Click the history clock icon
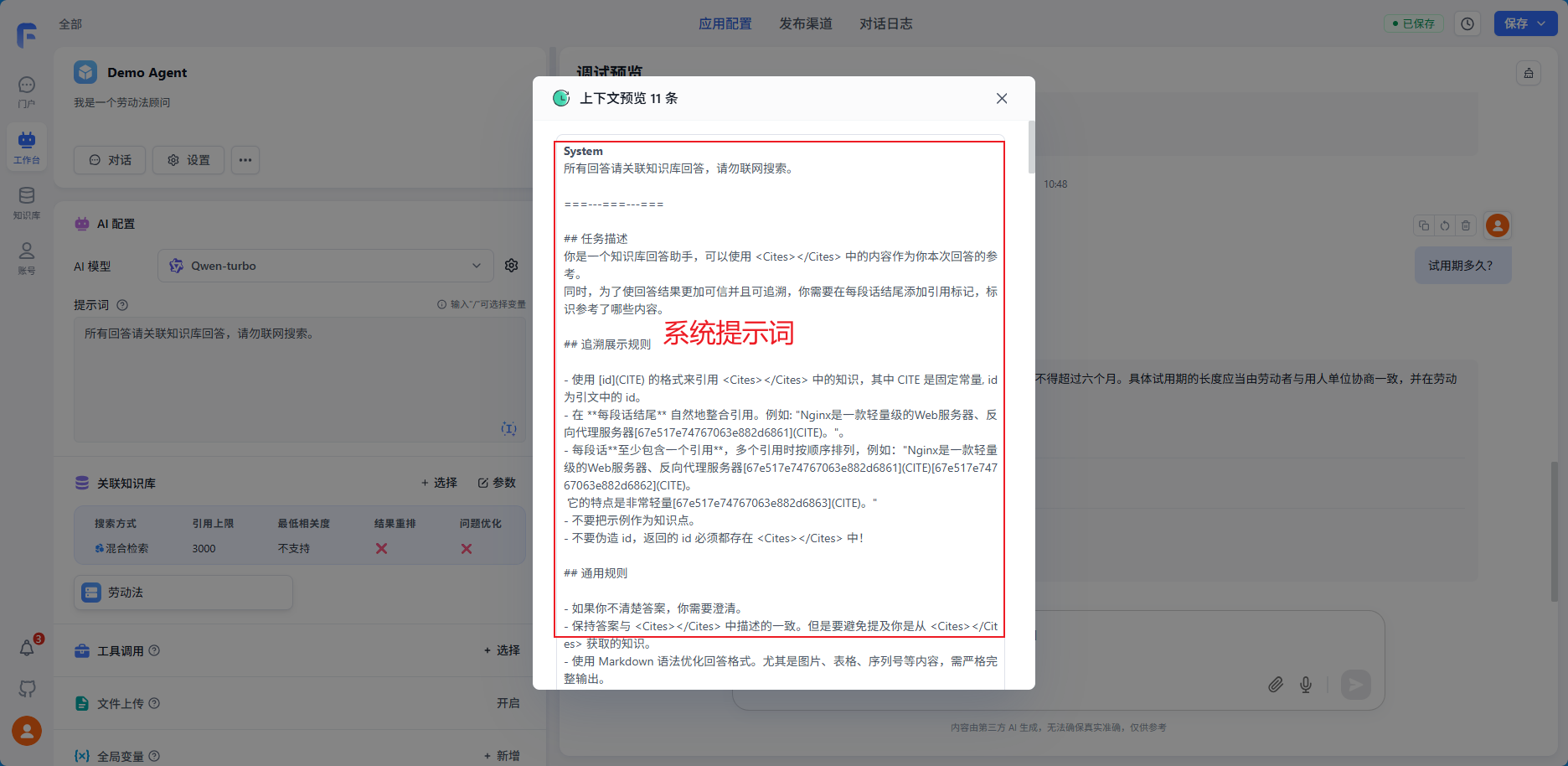1568x766 pixels. point(1467,24)
